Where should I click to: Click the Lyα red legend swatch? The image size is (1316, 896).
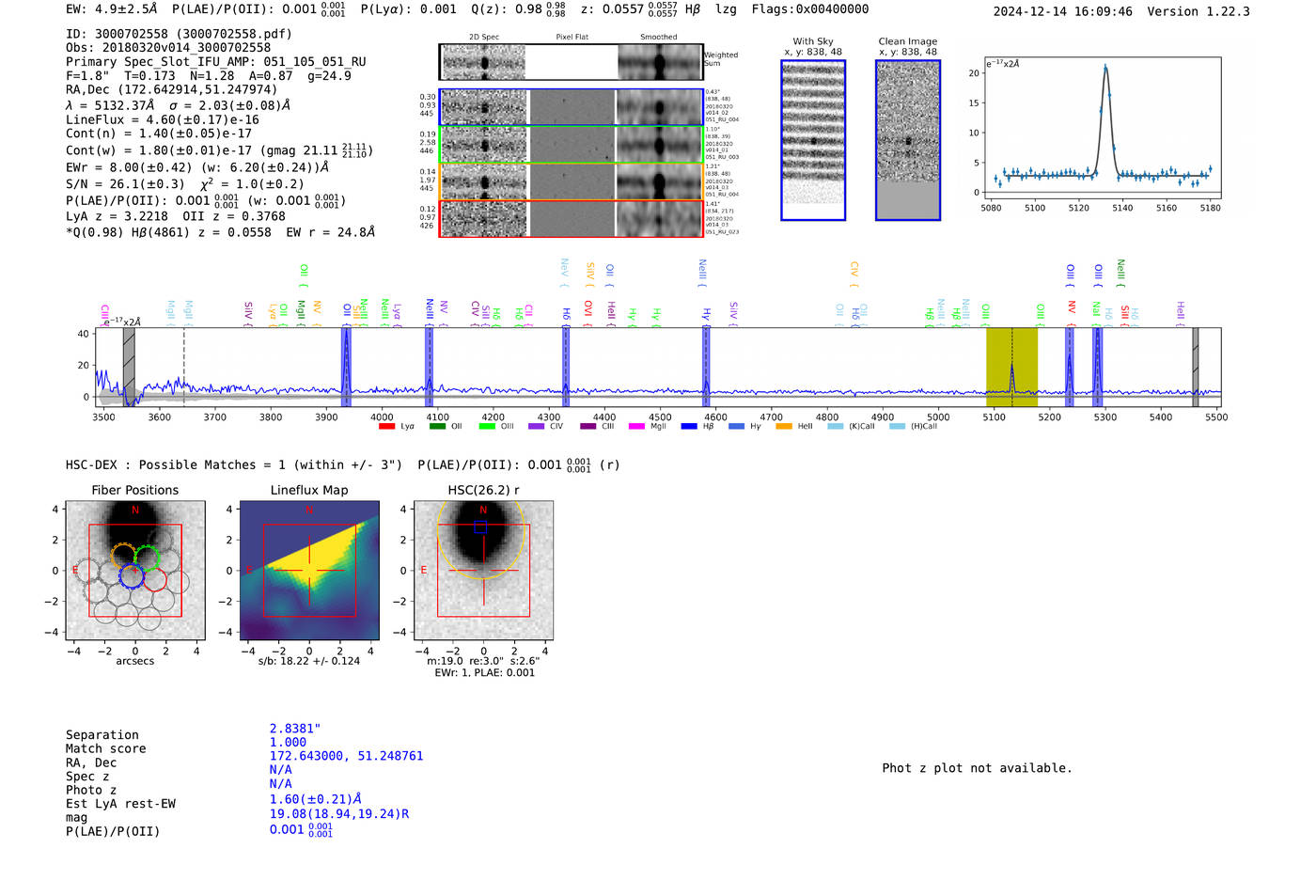[386, 427]
